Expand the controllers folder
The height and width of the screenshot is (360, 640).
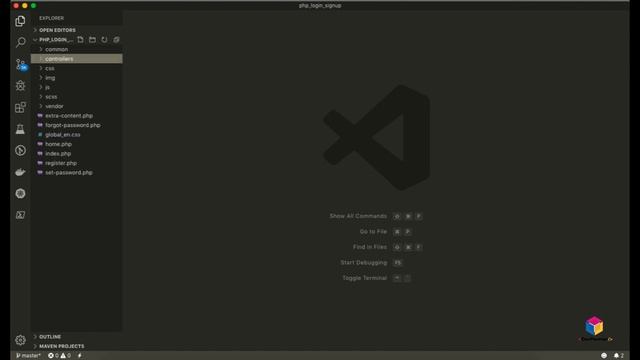pos(77,59)
